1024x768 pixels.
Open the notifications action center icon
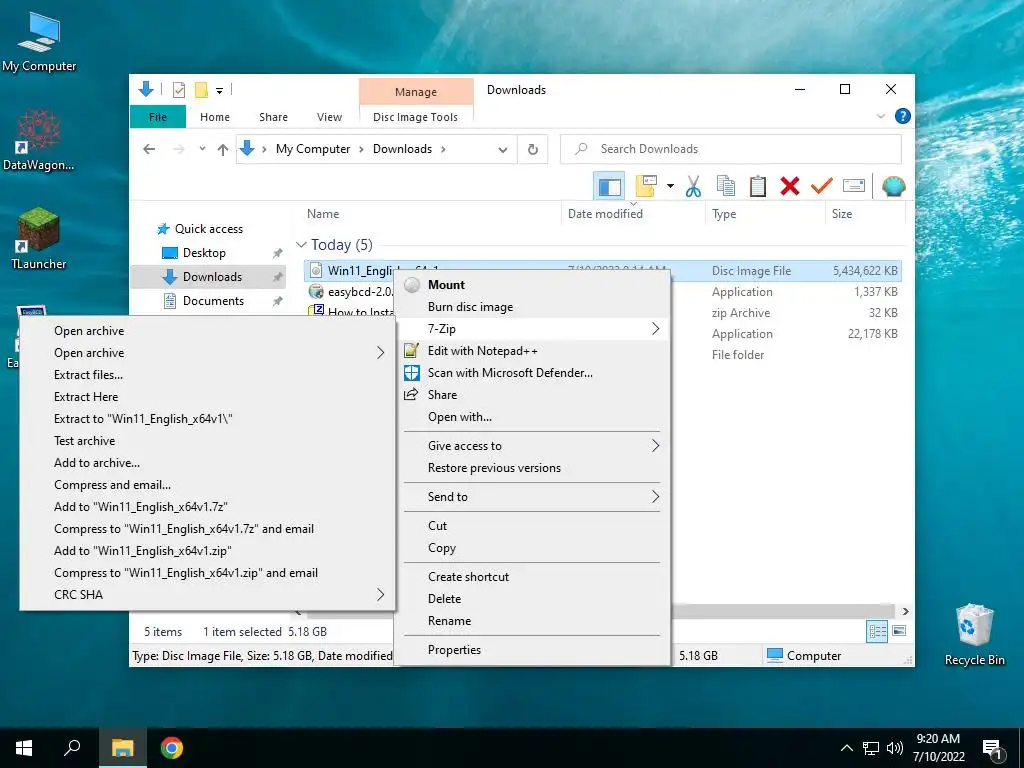[993, 749]
